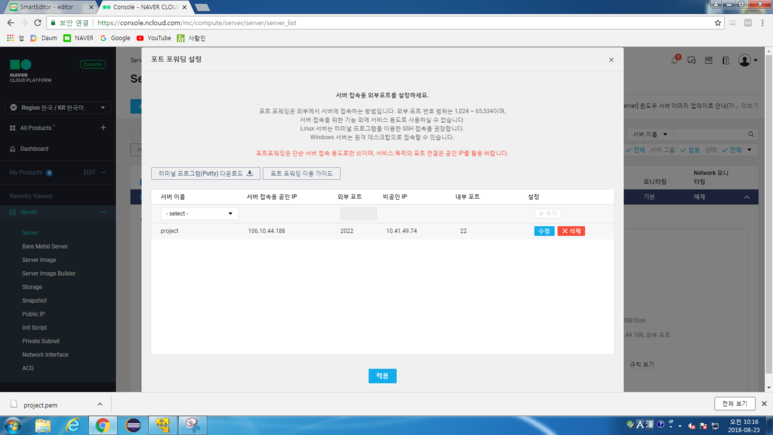Open the chat support icon
This screenshot has height=435, width=773.
point(692,60)
